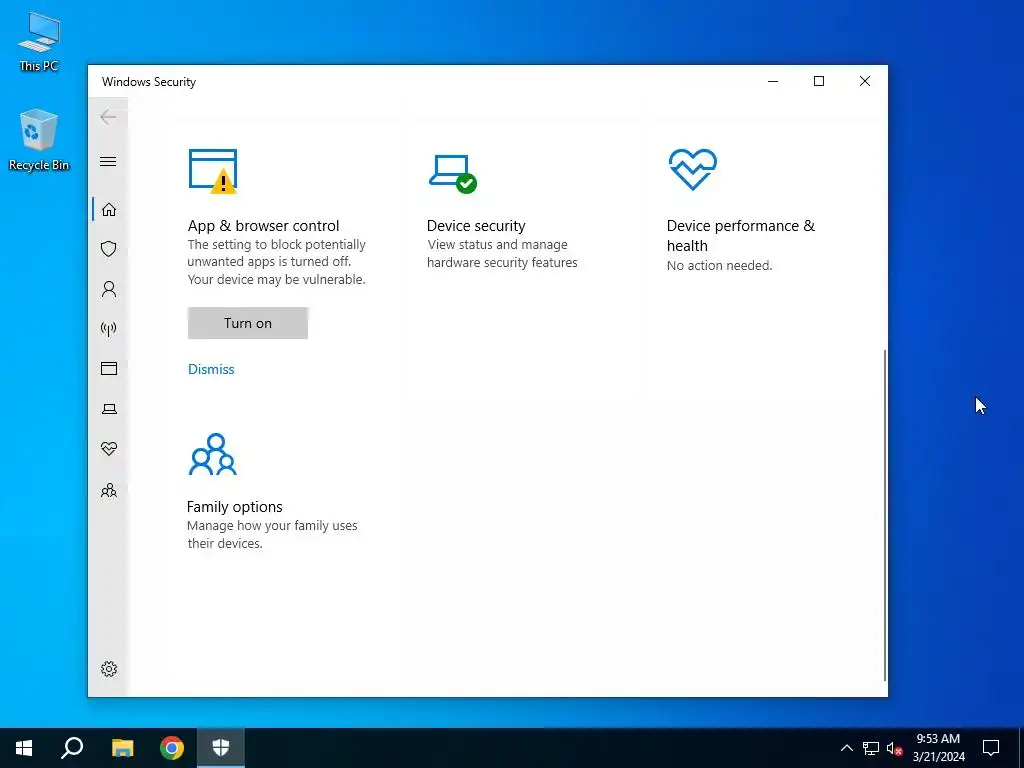Image resolution: width=1024 pixels, height=768 pixels.
Task: Select the Home icon in sidebar
Action: click(108, 210)
